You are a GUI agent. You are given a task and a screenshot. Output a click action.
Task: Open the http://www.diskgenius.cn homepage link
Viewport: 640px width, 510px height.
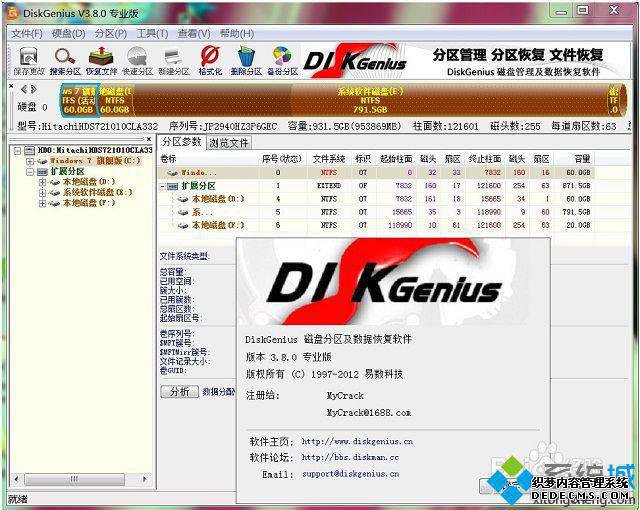(x=357, y=441)
